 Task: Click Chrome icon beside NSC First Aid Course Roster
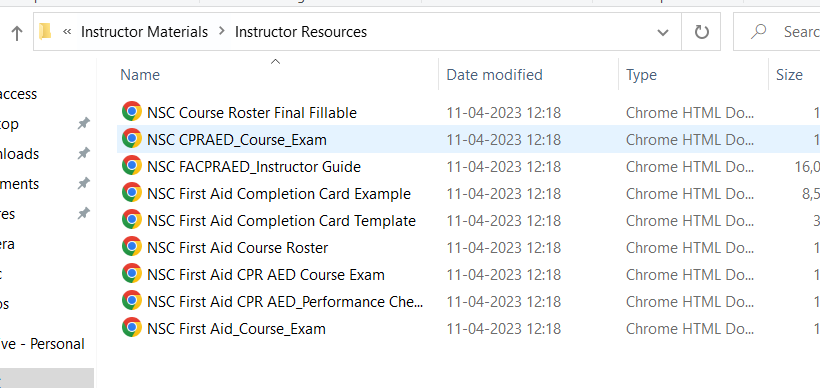(132, 247)
